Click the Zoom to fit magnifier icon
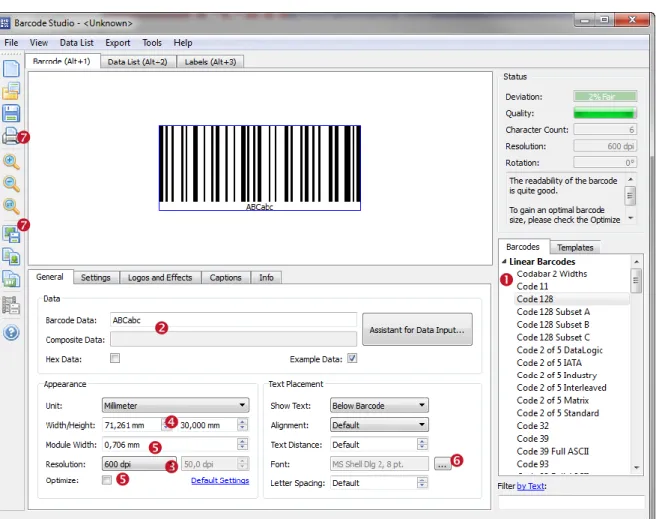 pyautogui.click(x=11, y=206)
